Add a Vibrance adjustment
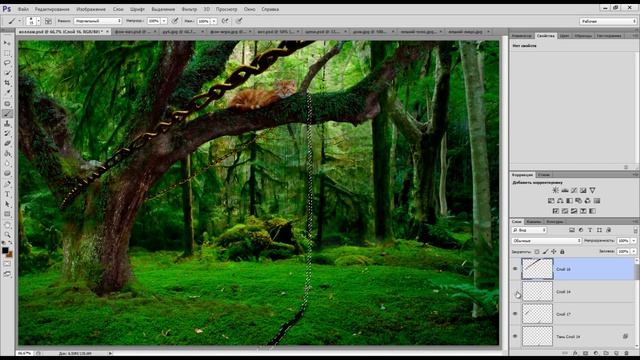 point(592,190)
